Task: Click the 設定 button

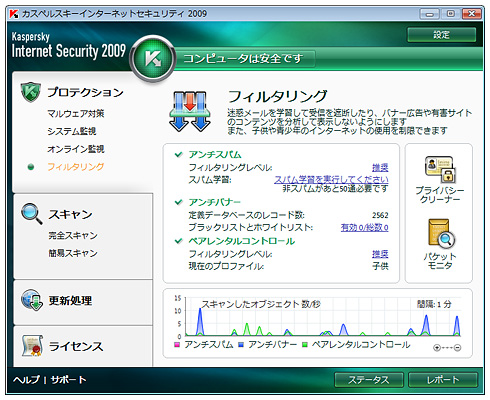Action: click(442, 35)
